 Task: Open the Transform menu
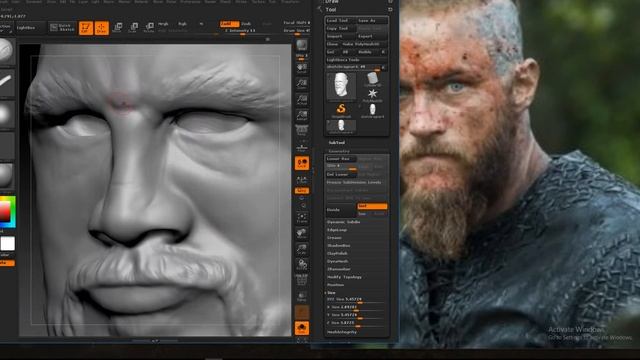(x=291, y=2)
